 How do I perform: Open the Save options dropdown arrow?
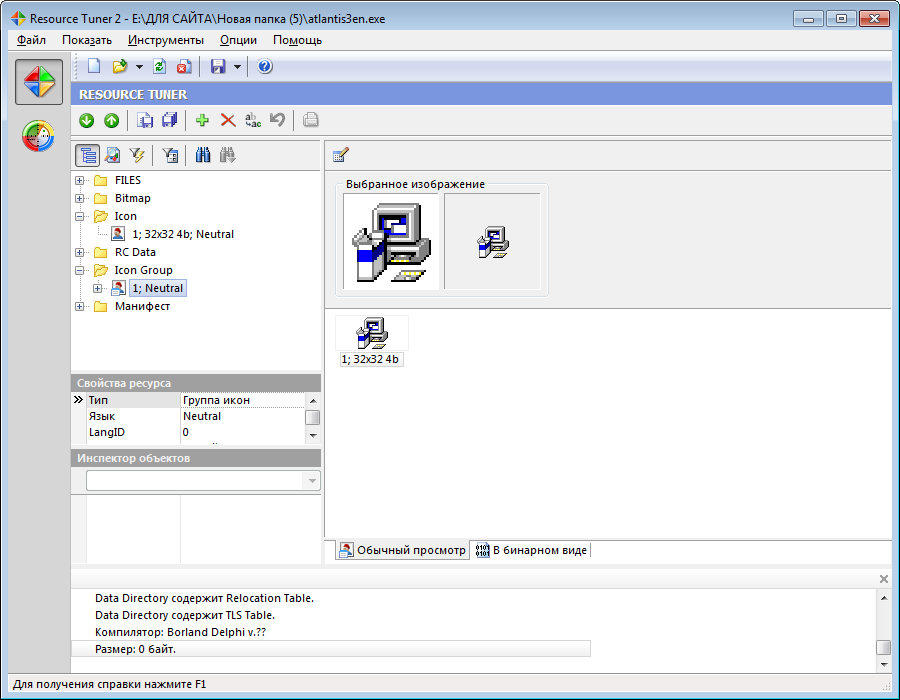[237, 67]
